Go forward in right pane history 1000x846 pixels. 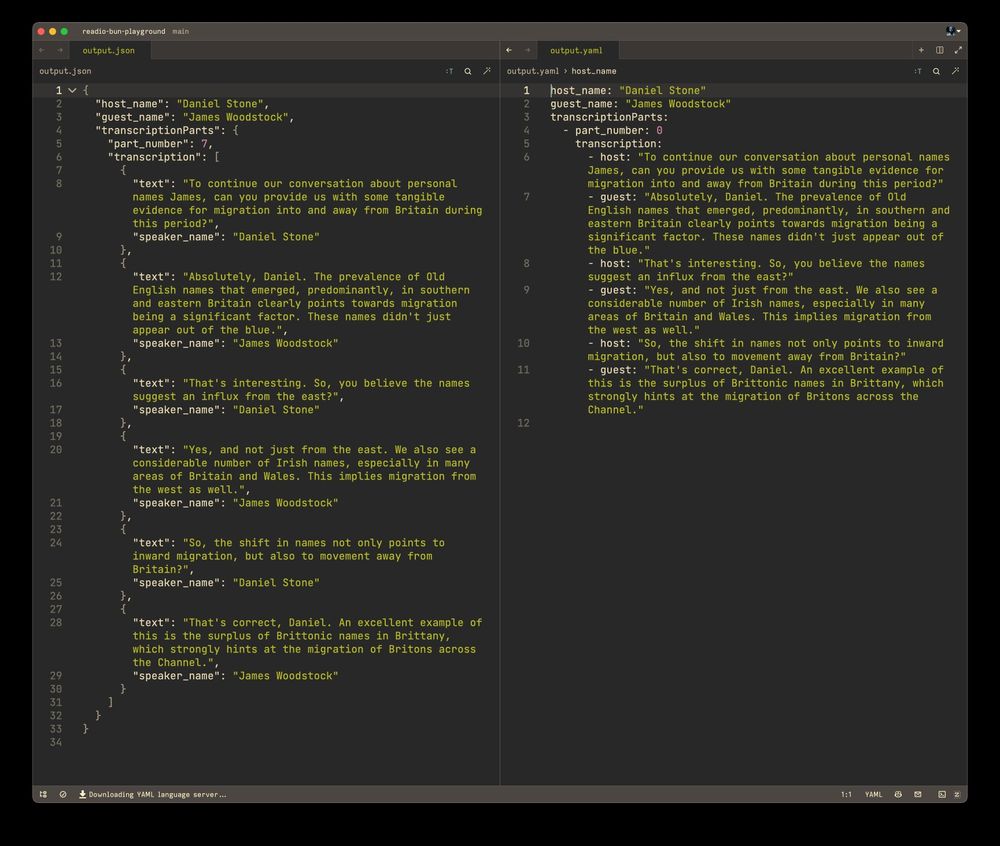527,50
